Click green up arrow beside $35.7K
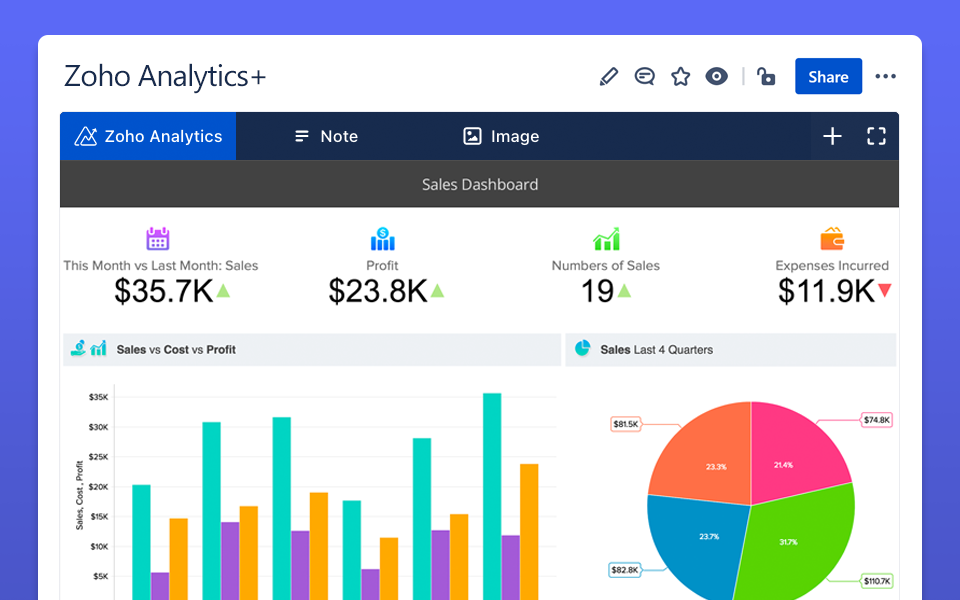The height and width of the screenshot is (600, 960). click(223, 290)
